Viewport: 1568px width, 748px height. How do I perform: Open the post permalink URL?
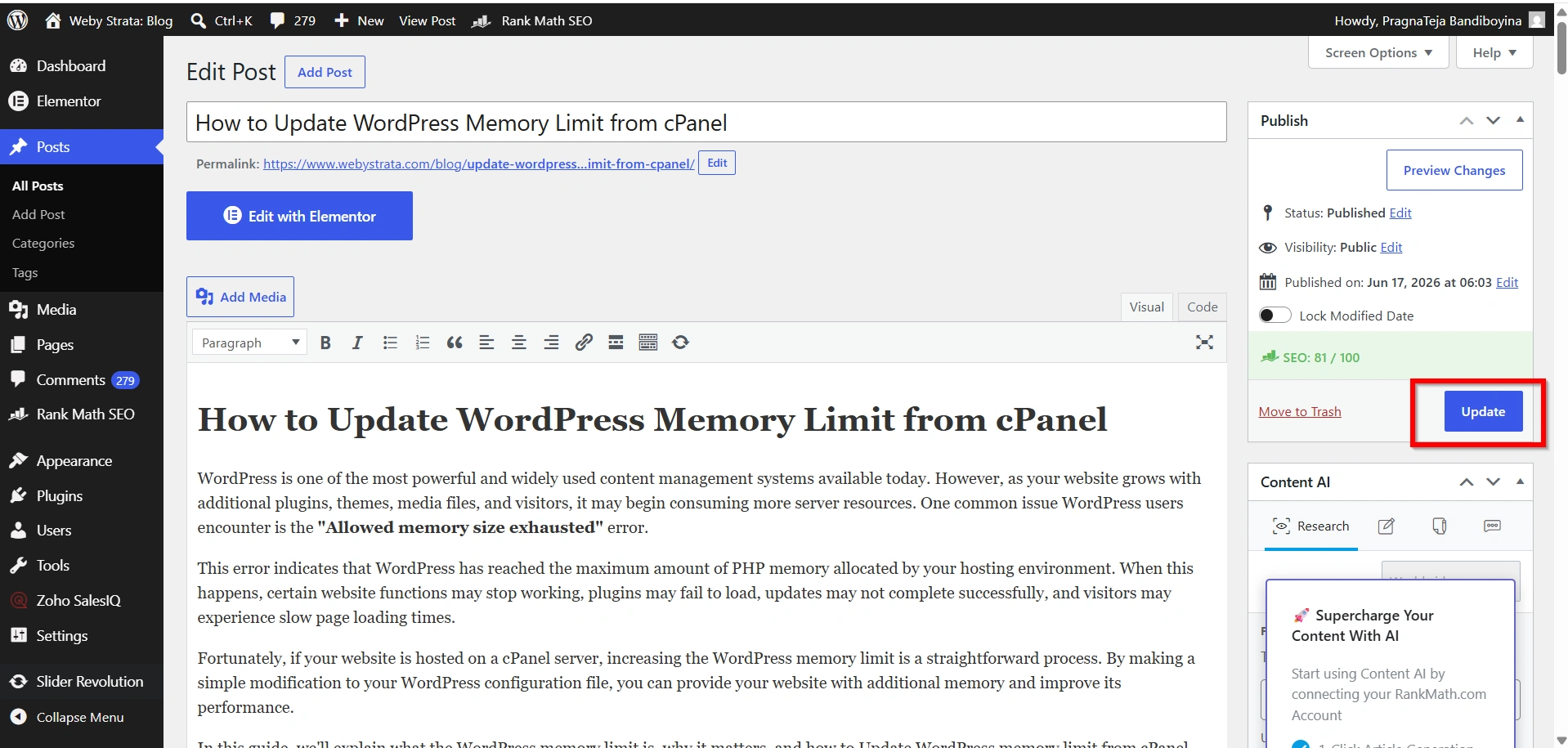point(479,163)
